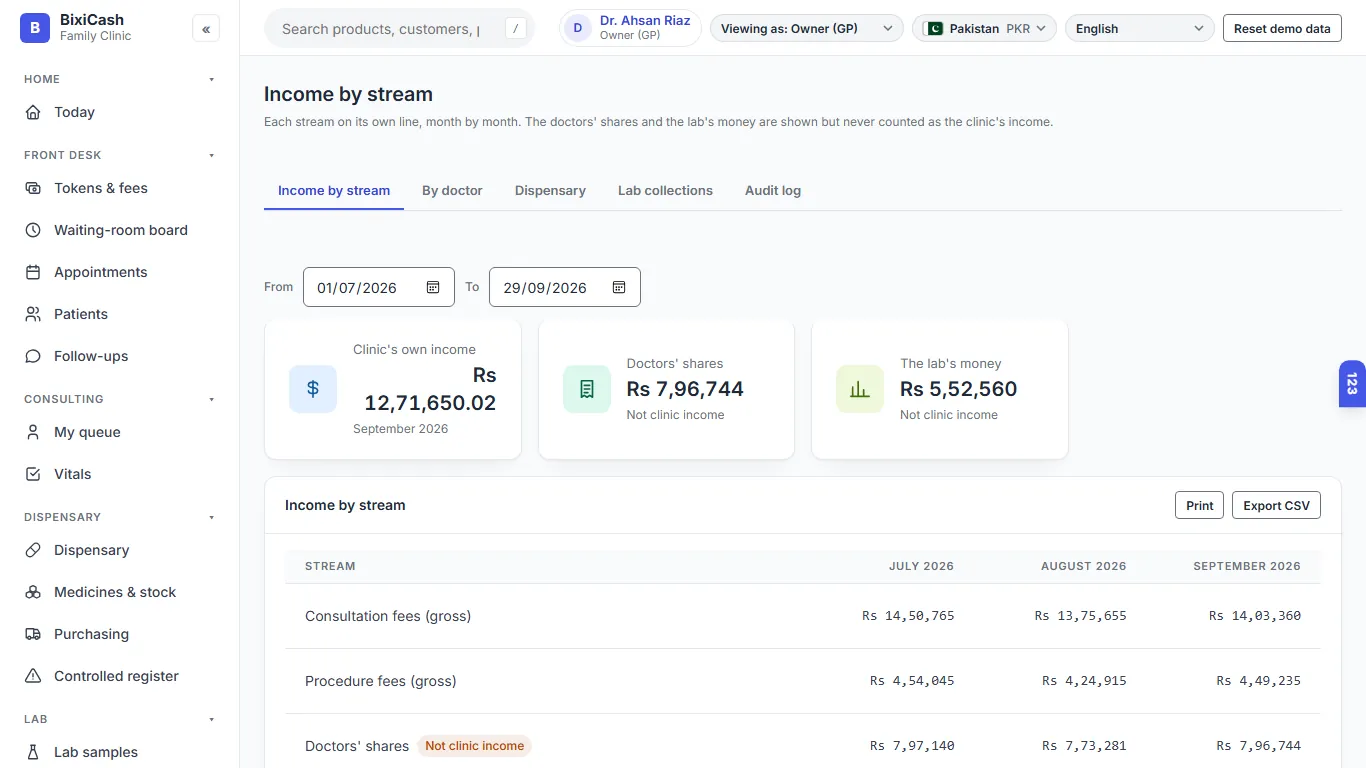Click the blue 123 side tab

[x=1352, y=384]
